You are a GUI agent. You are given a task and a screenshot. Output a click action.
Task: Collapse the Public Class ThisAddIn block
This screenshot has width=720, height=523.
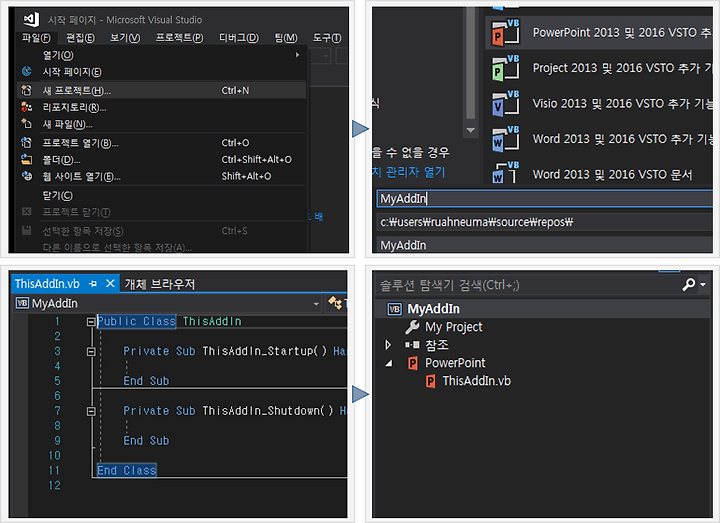click(91, 321)
